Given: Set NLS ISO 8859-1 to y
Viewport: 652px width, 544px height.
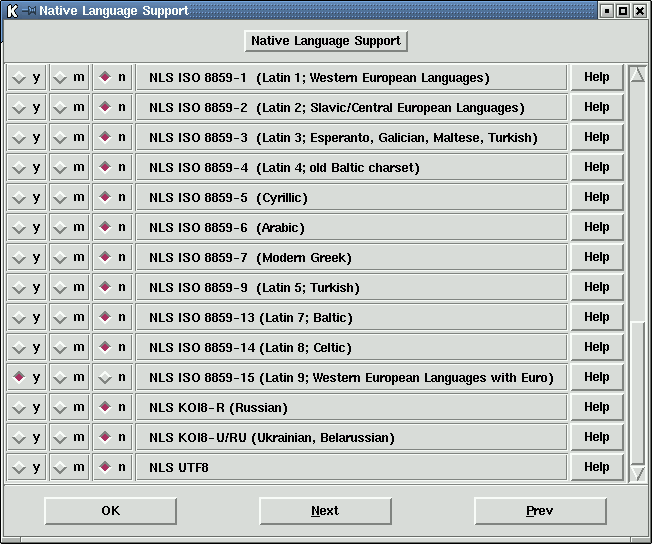Looking at the screenshot, I should coord(26,77).
